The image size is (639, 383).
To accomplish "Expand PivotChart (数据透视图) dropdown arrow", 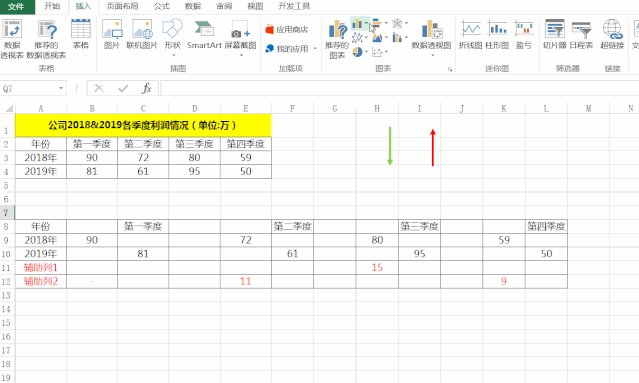I will pyautogui.click(x=432, y=55).
